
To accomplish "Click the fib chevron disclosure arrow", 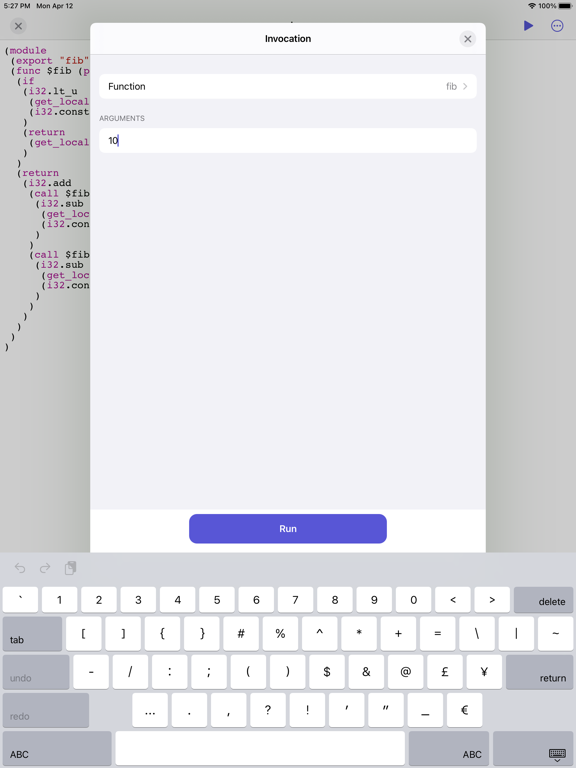I will pos(465,86).
